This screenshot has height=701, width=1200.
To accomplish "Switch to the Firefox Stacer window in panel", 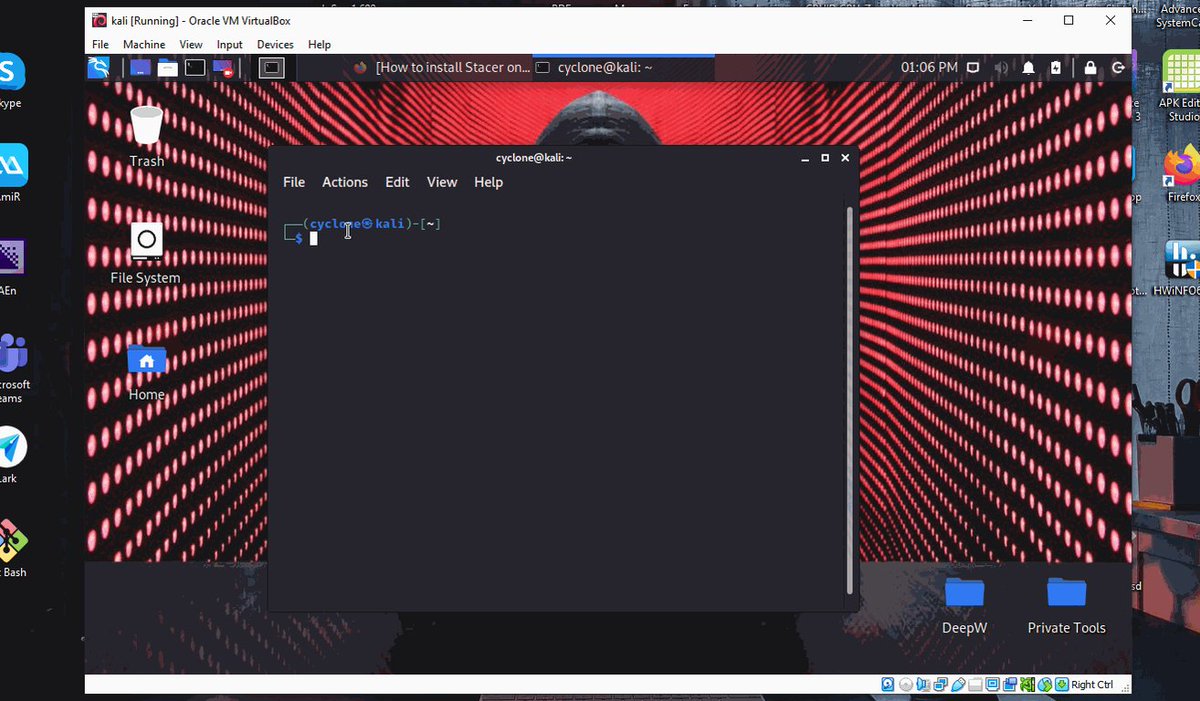I will coord(443,67).
